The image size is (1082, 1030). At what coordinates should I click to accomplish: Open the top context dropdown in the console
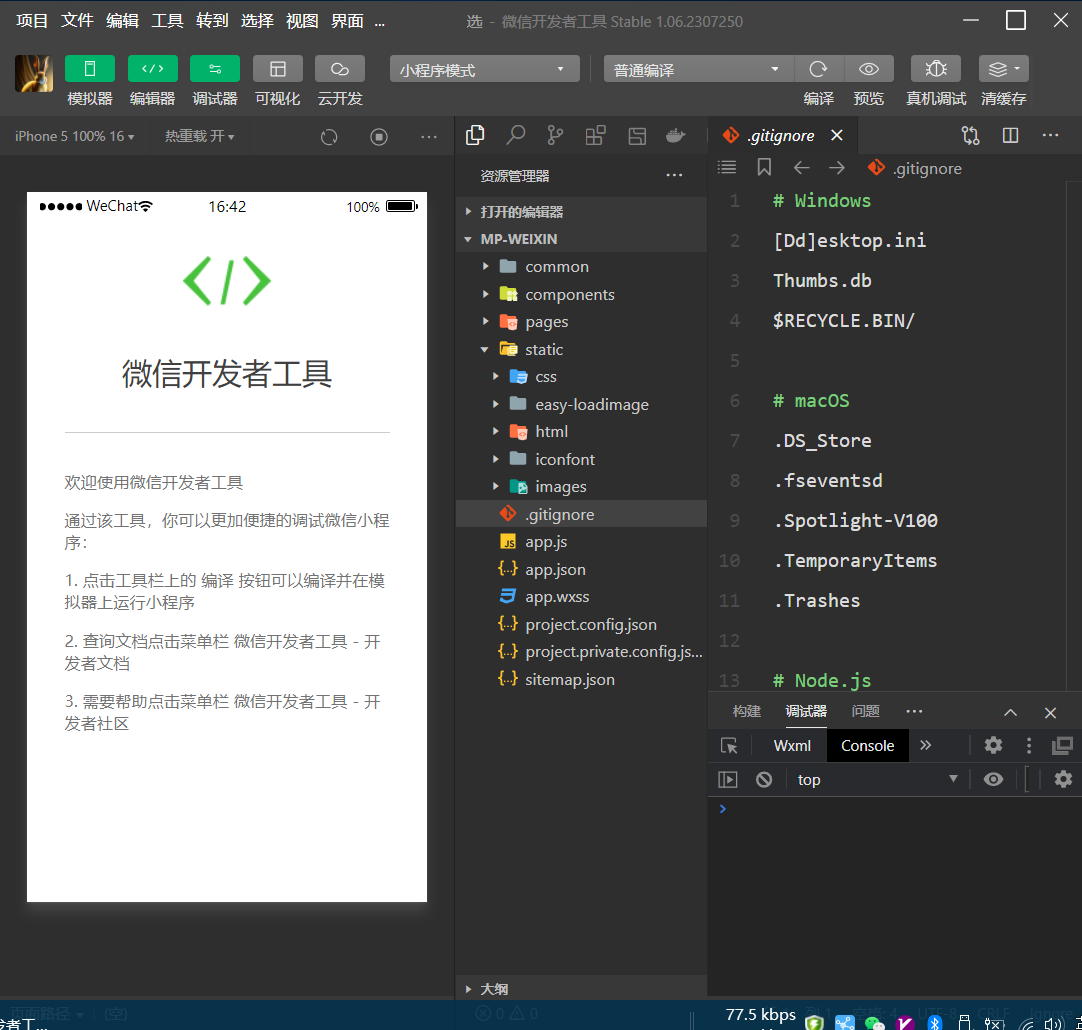pyautogui.click(x=877, y=779)
